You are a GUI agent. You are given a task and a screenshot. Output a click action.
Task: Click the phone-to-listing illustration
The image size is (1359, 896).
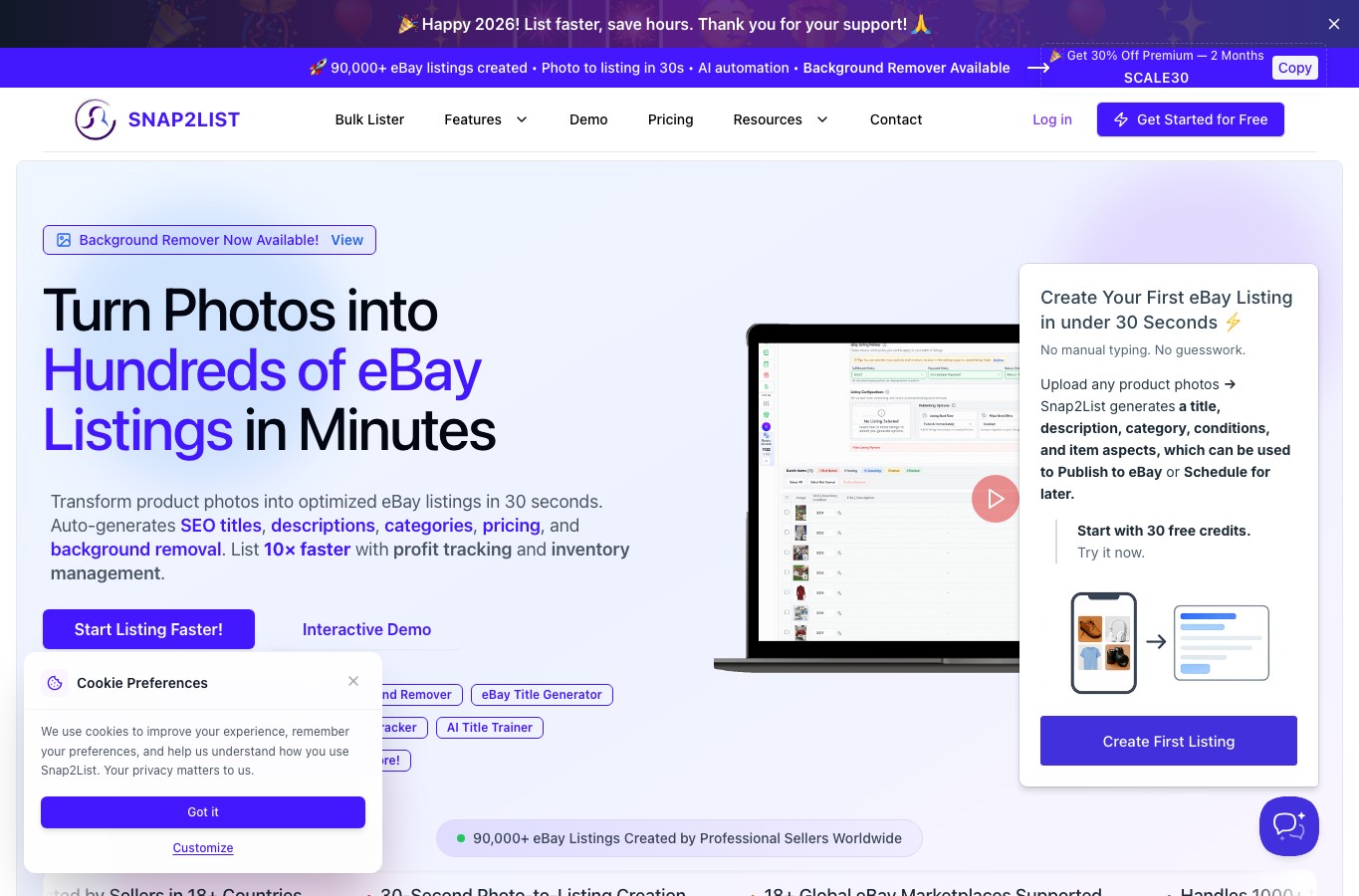(1170, 642)
